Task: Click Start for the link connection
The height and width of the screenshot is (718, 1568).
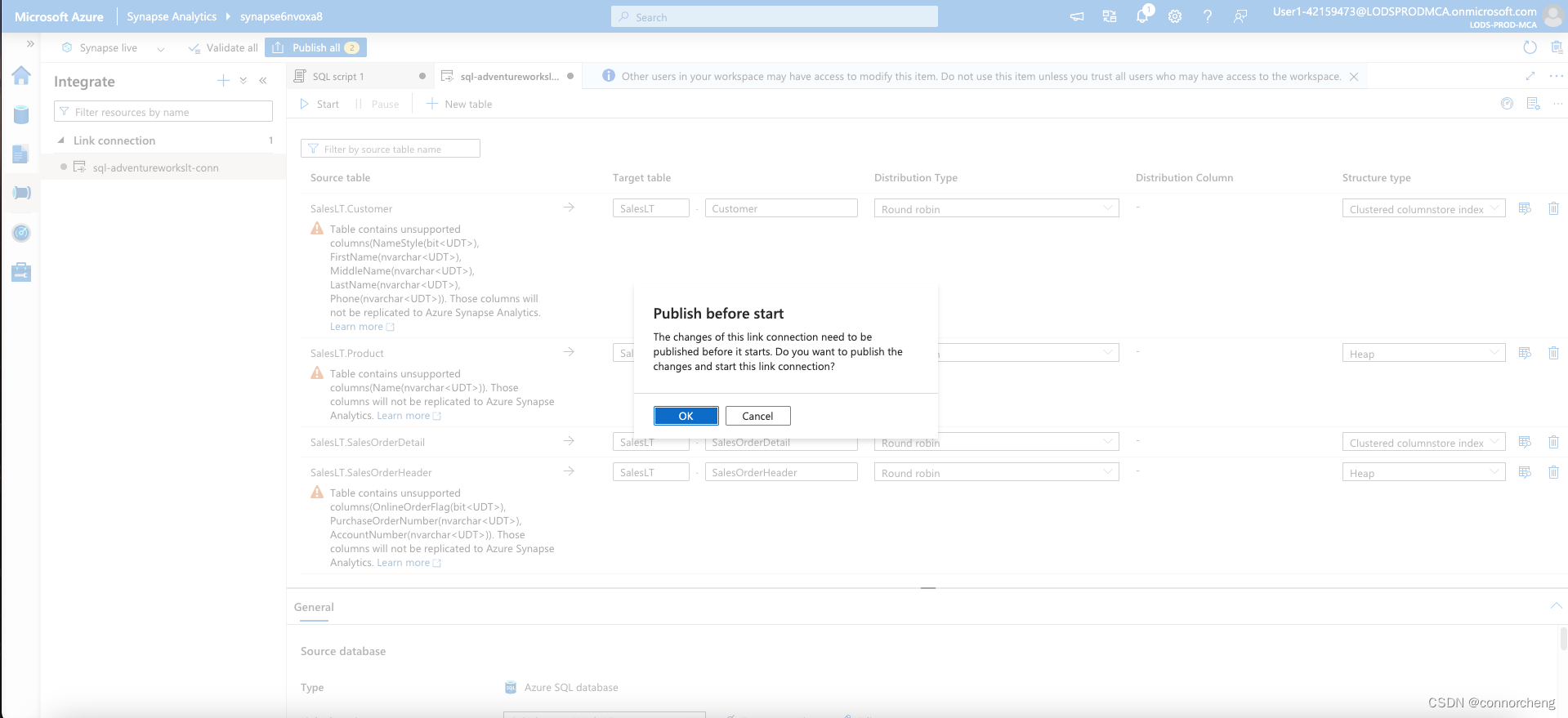Action: (319, 104)
